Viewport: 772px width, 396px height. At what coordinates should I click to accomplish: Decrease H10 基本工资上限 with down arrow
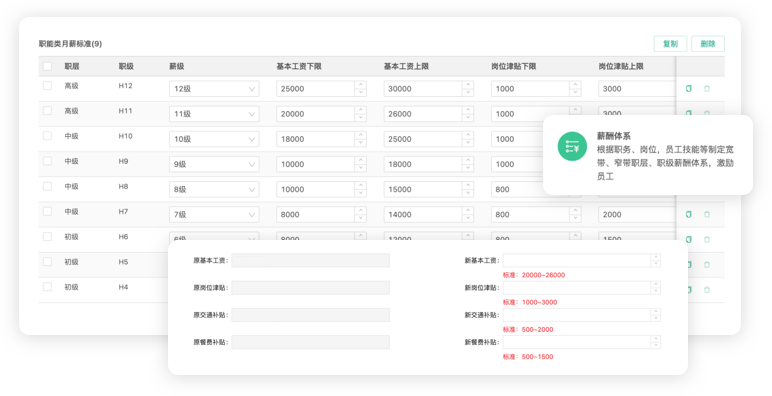(x=468, y=143)
